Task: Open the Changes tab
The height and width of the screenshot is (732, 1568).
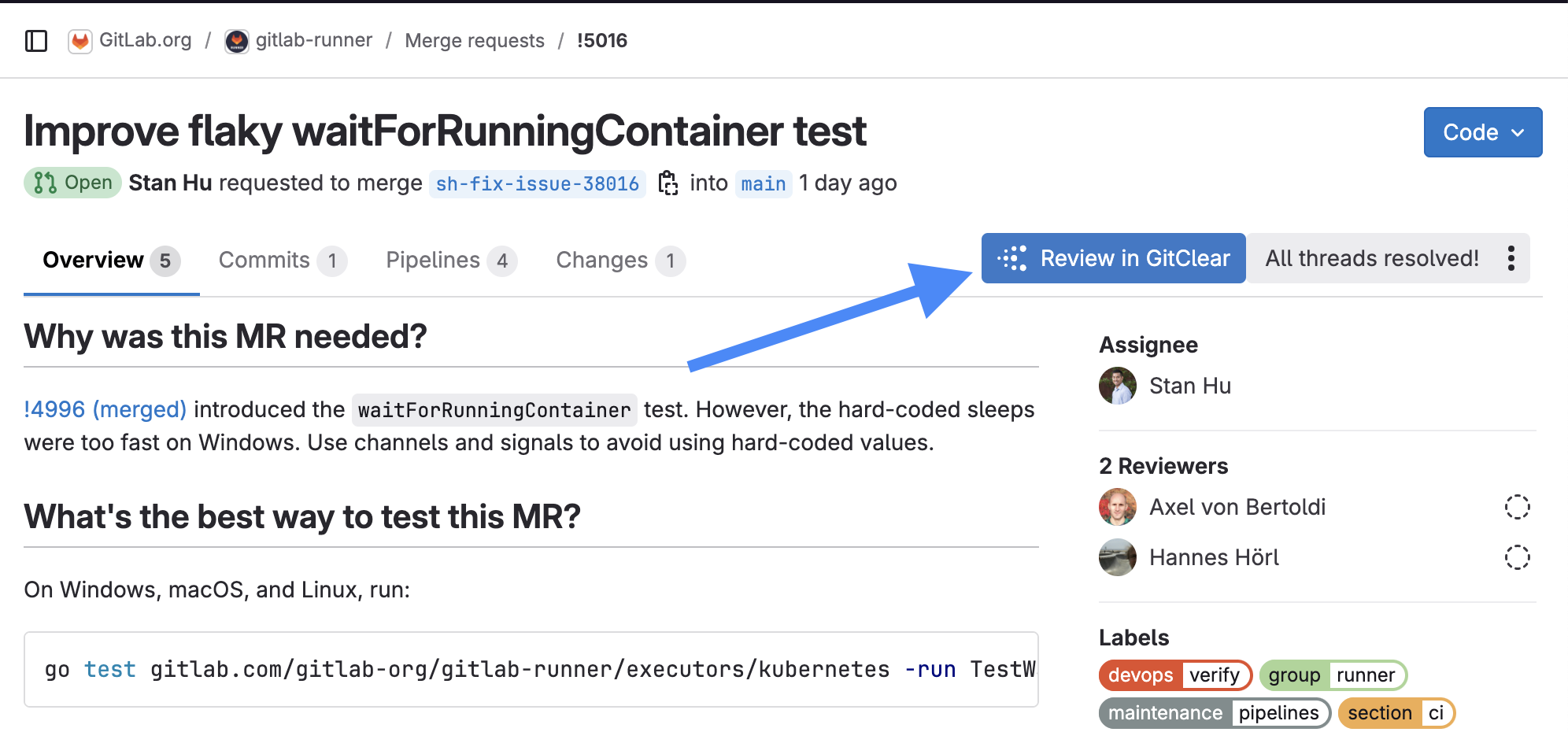Action: coord(619,261)
